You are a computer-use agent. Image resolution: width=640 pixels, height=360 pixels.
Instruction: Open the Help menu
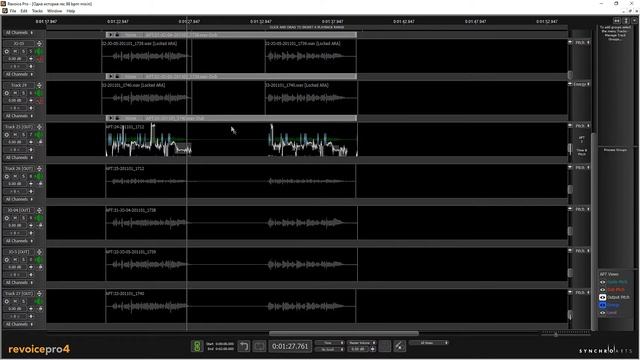[71, 11]
